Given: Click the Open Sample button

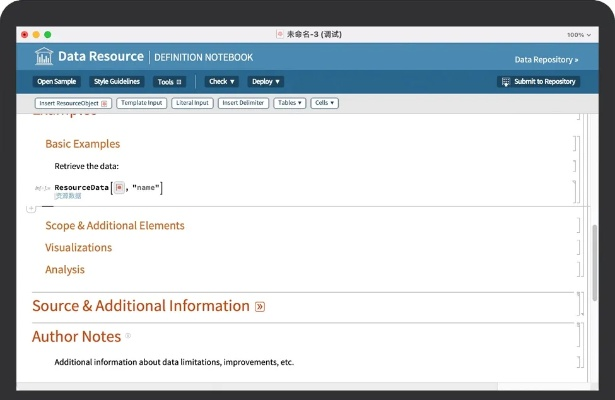Looking at the screenshot, I should 57,82.
